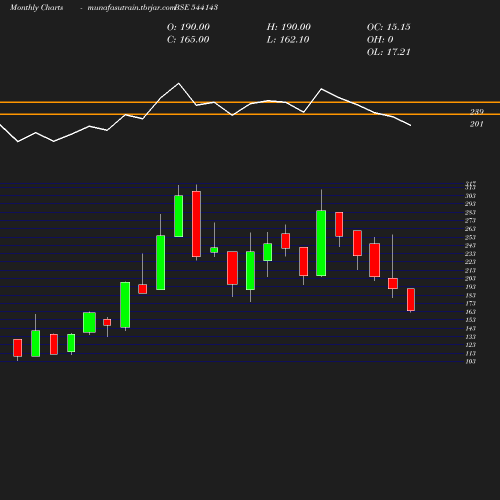Click the price axis label '103'
Image resolution: width=500 pixels, height=500 pixels.
470,361
